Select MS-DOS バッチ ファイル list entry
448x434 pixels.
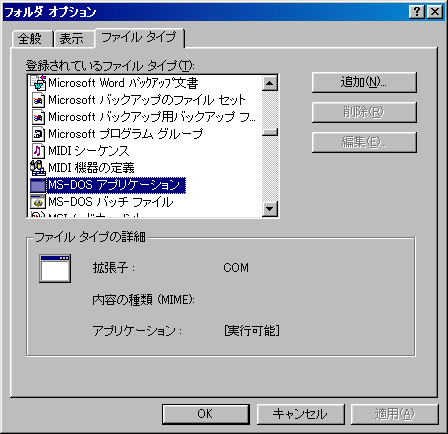point(111,202)
